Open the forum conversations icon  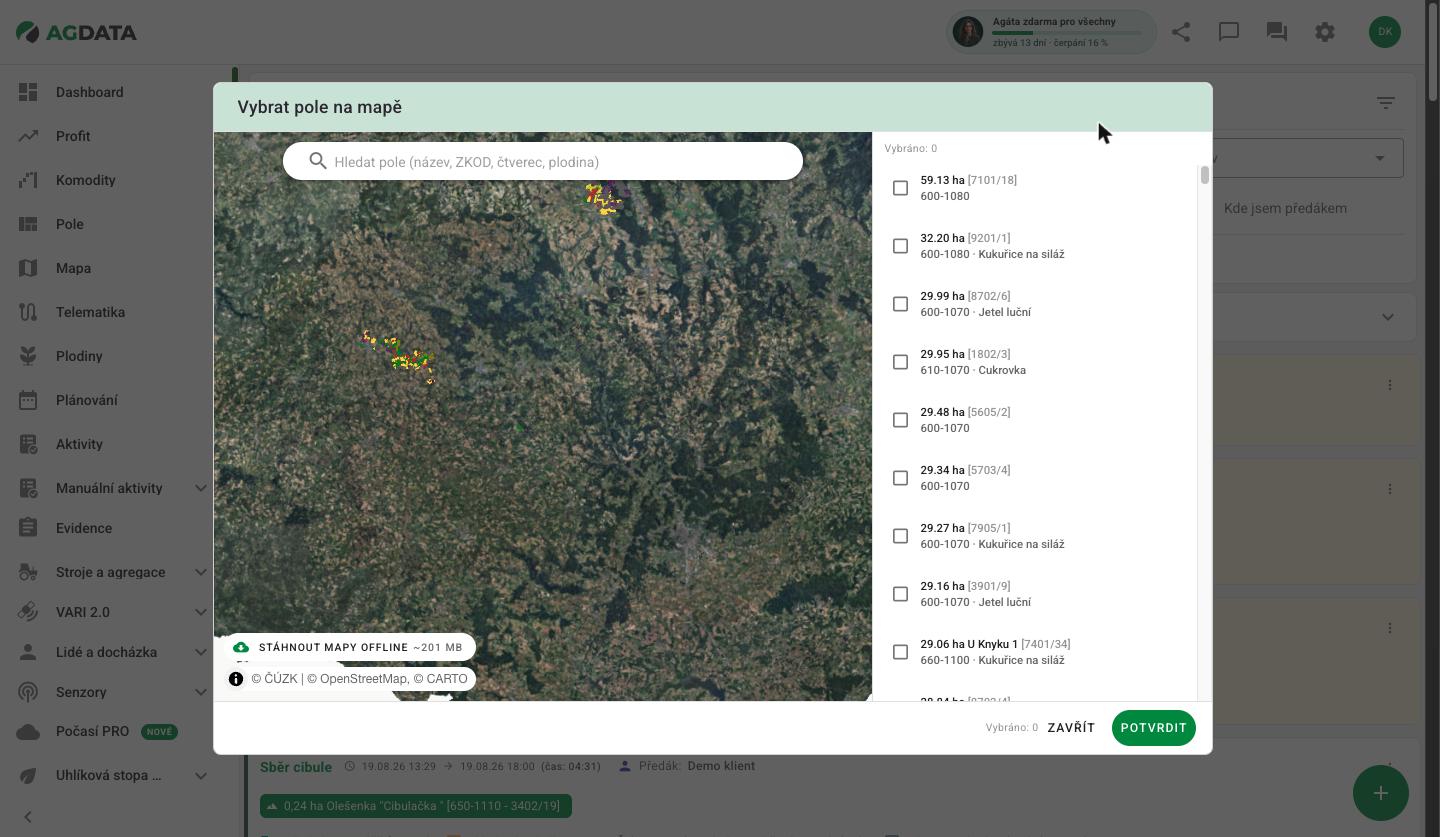tap(1277, 32)
